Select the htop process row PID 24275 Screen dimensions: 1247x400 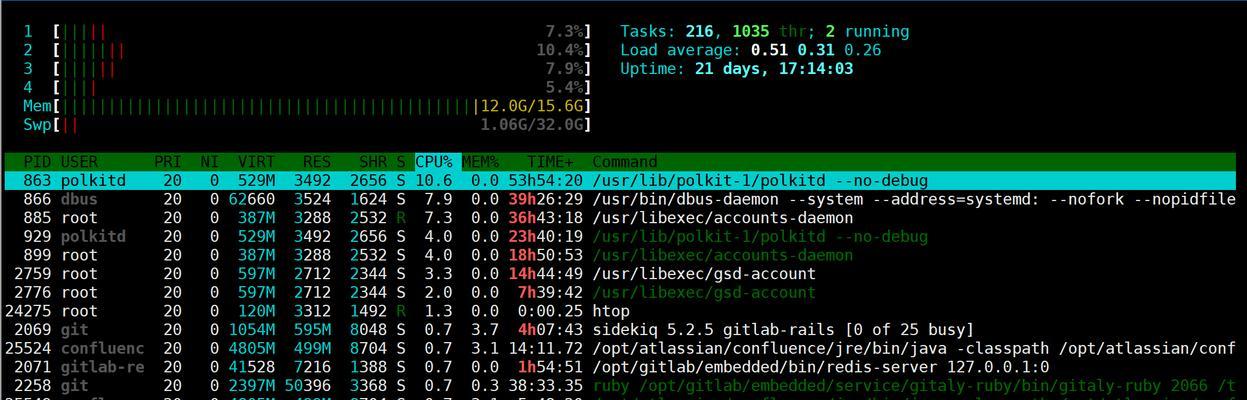tap(620, 311)
